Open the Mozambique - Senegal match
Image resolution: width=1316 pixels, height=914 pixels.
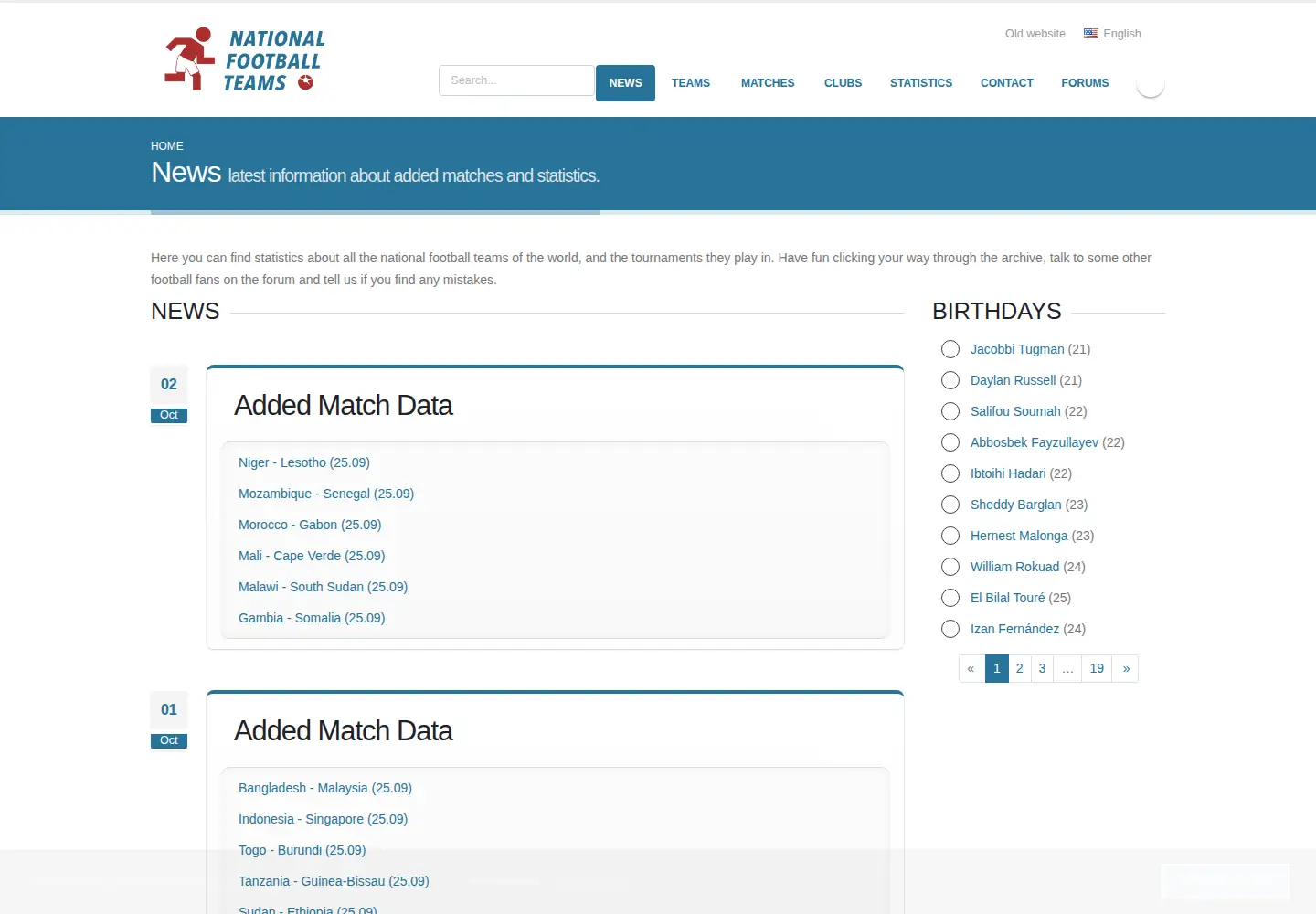[326, 494]
